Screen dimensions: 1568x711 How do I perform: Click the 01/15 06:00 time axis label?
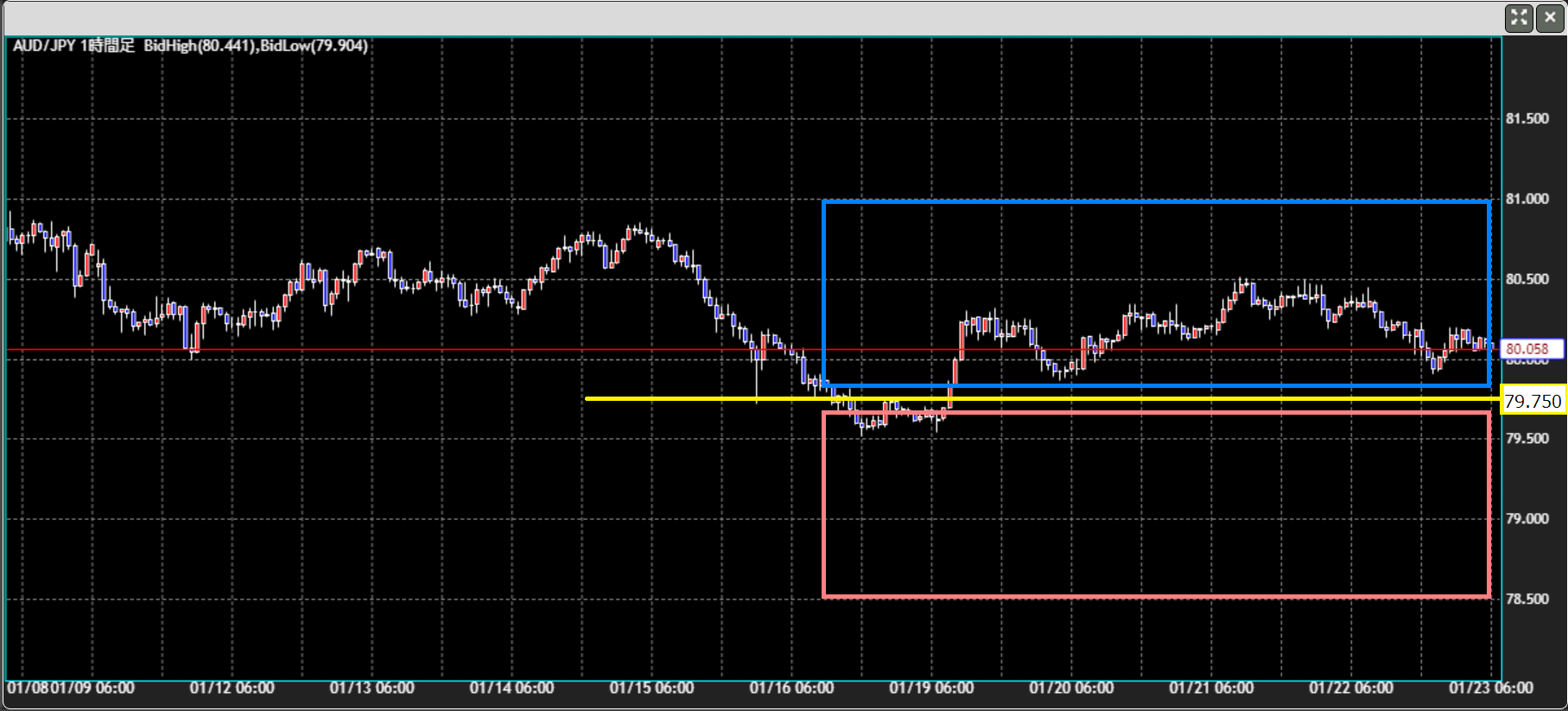click(652, 688)
